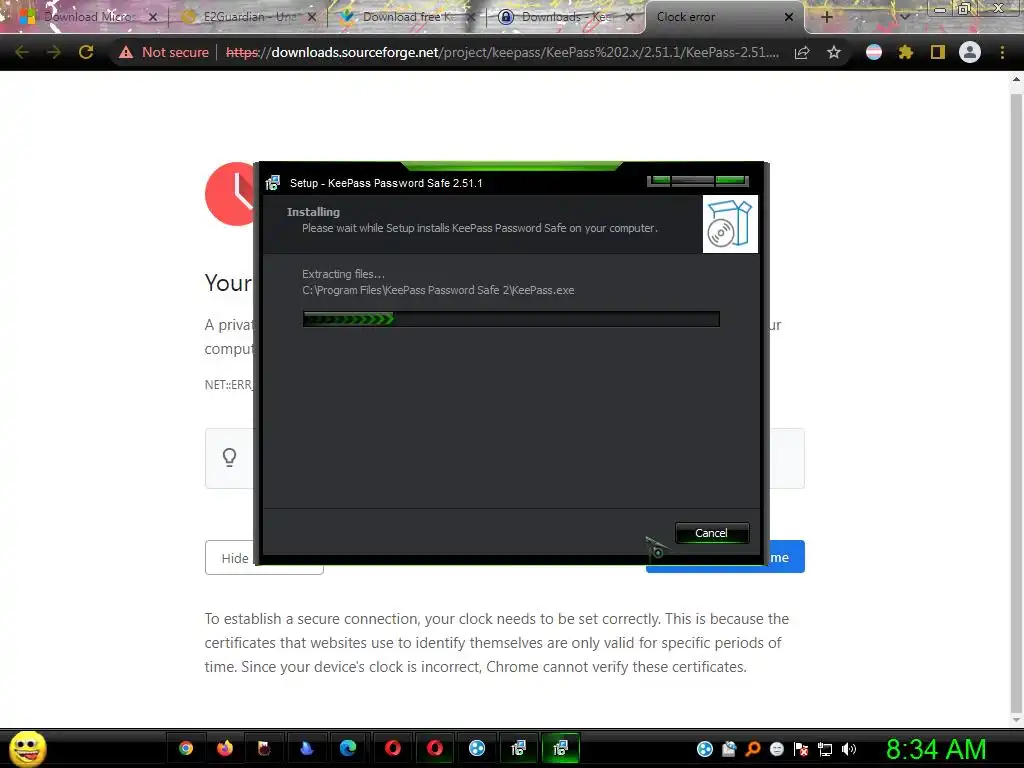1024x768 pixels.
Task: Close the E2Guardian tab
Action: (312, 17)
